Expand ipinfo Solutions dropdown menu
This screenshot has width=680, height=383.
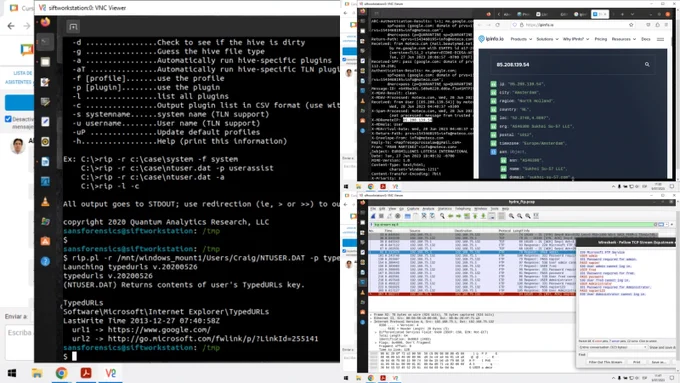[547, 39]
